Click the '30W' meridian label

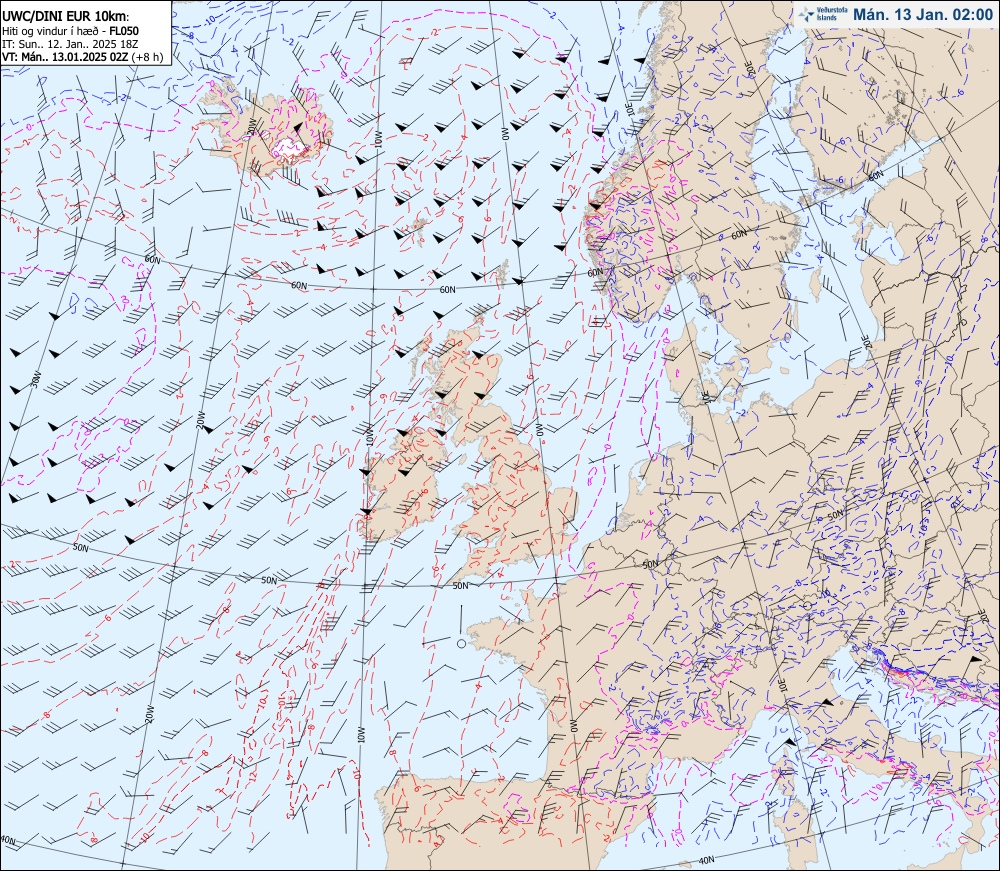36,379
